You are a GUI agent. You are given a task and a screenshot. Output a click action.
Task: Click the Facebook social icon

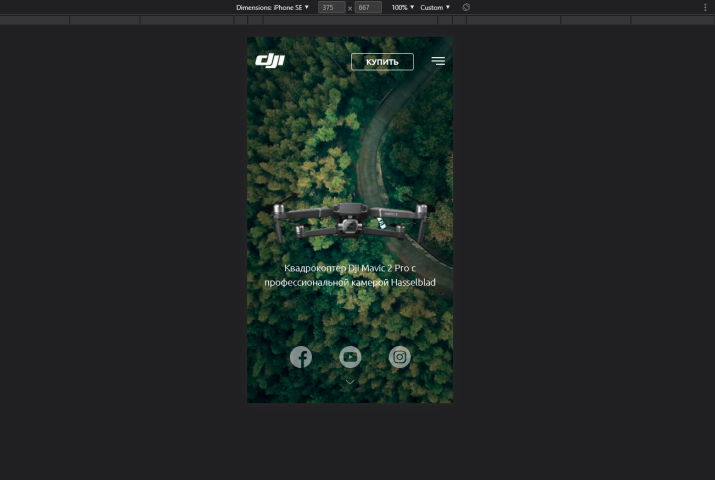pyautogui.click(x=301, y=357)
